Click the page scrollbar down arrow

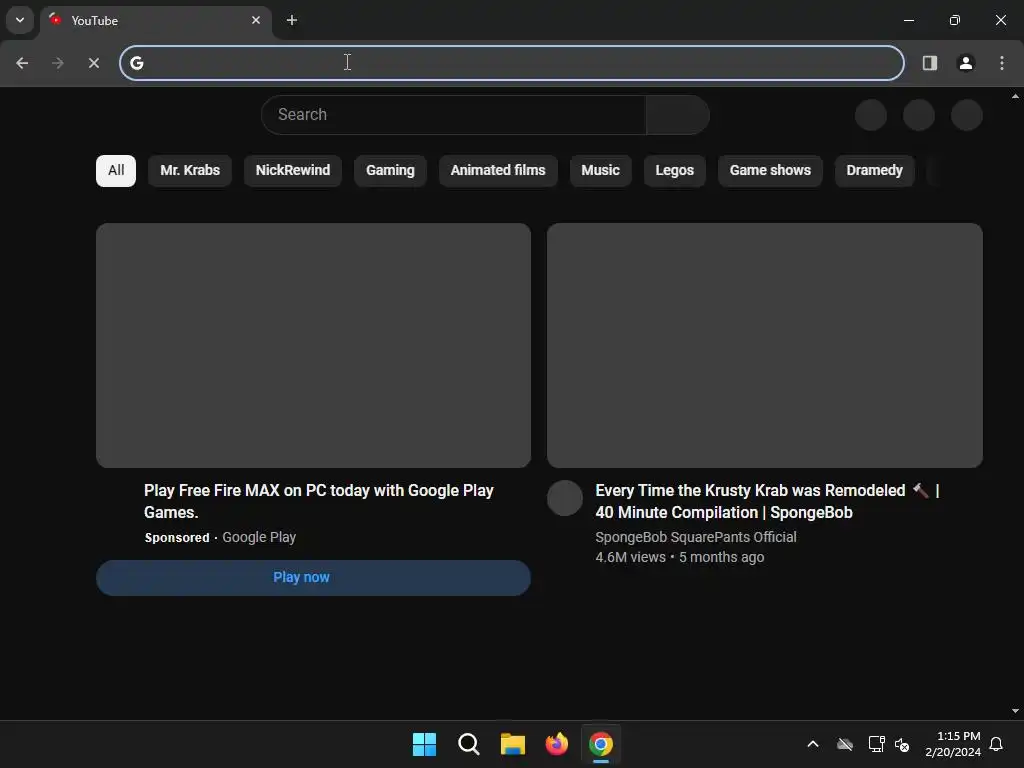[1015, 711]
